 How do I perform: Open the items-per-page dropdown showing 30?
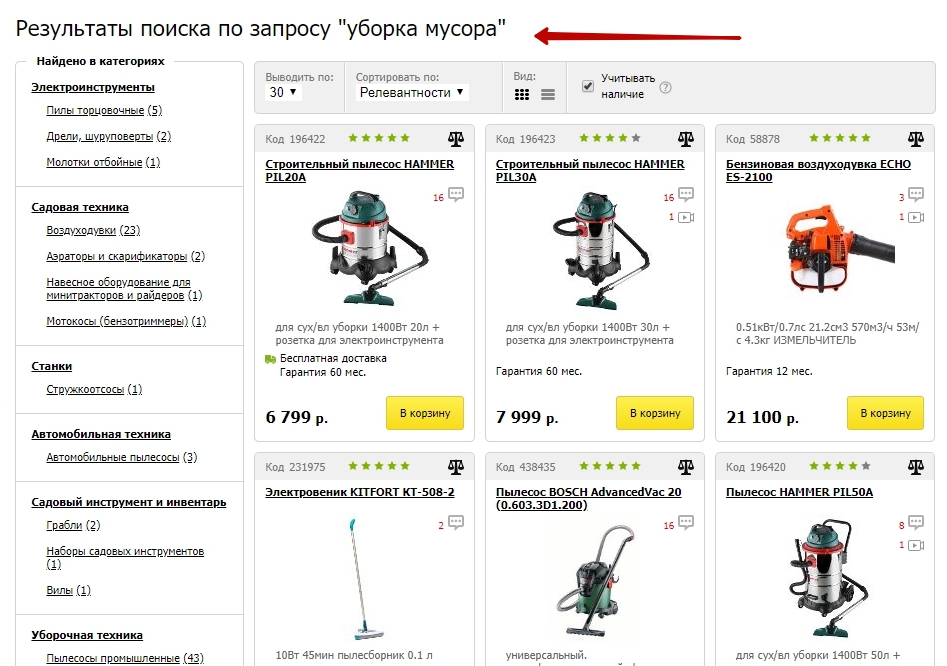click(x=283, y=92)
